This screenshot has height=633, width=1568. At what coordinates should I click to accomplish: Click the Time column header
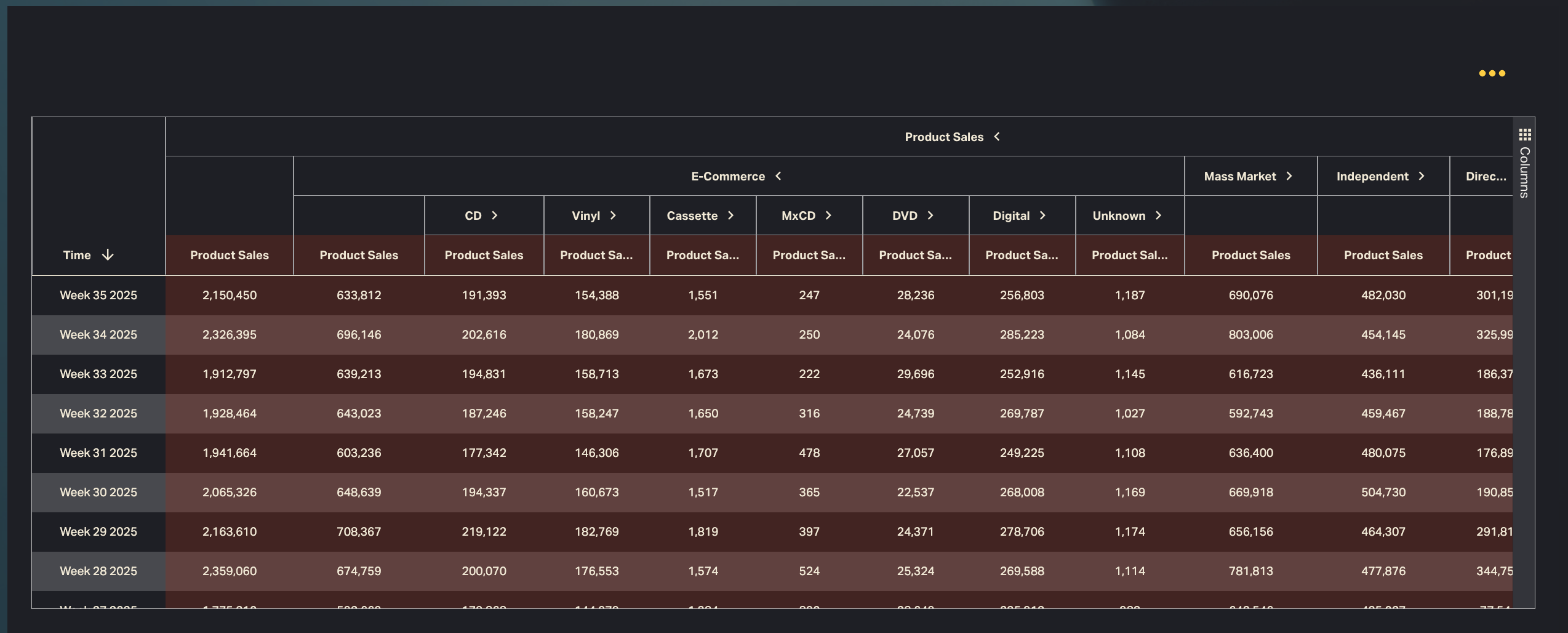(x=77, y=255)
